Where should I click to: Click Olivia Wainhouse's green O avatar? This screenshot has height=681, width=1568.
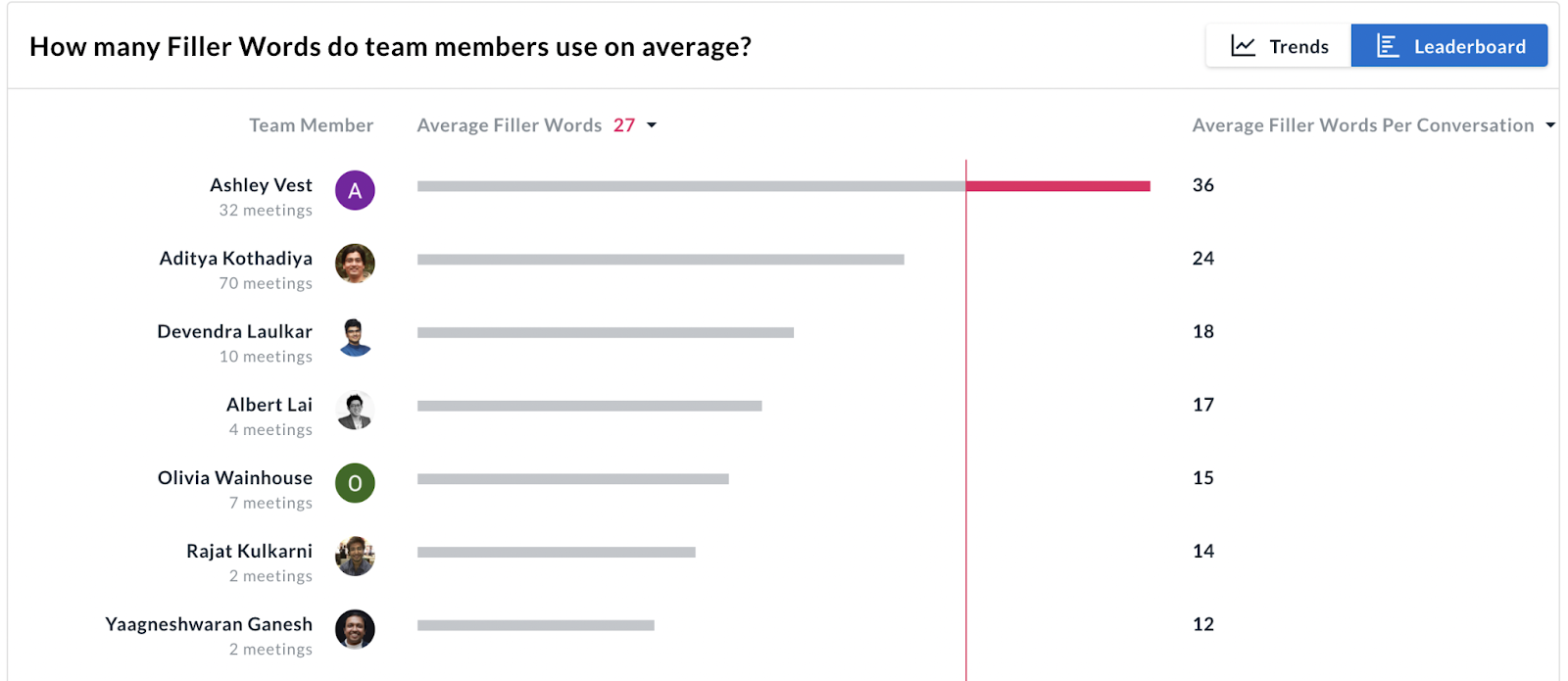355,483
